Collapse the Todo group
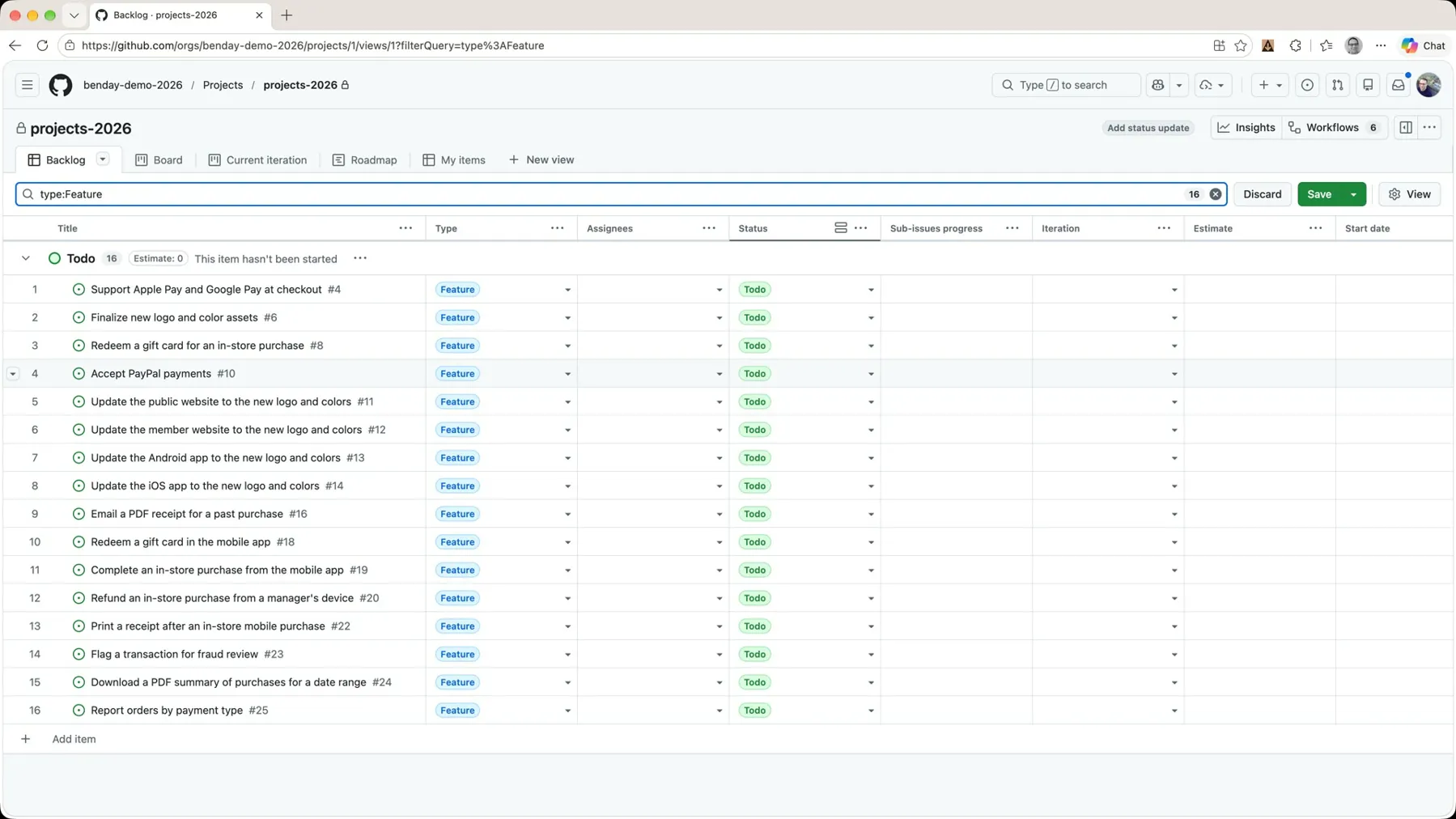 point(26,258)
